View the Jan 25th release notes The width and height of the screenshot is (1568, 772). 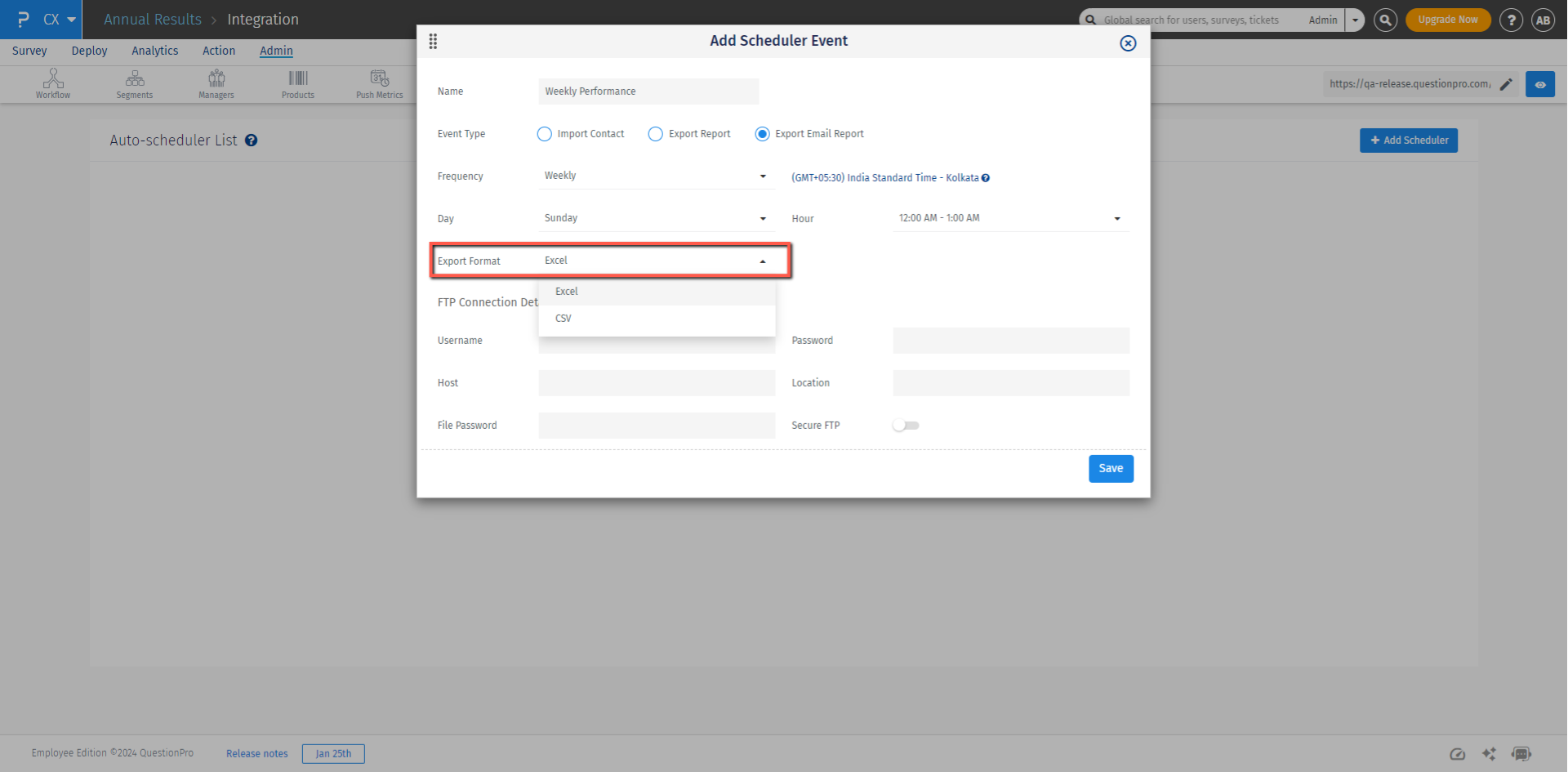click(x=333, y=753)
